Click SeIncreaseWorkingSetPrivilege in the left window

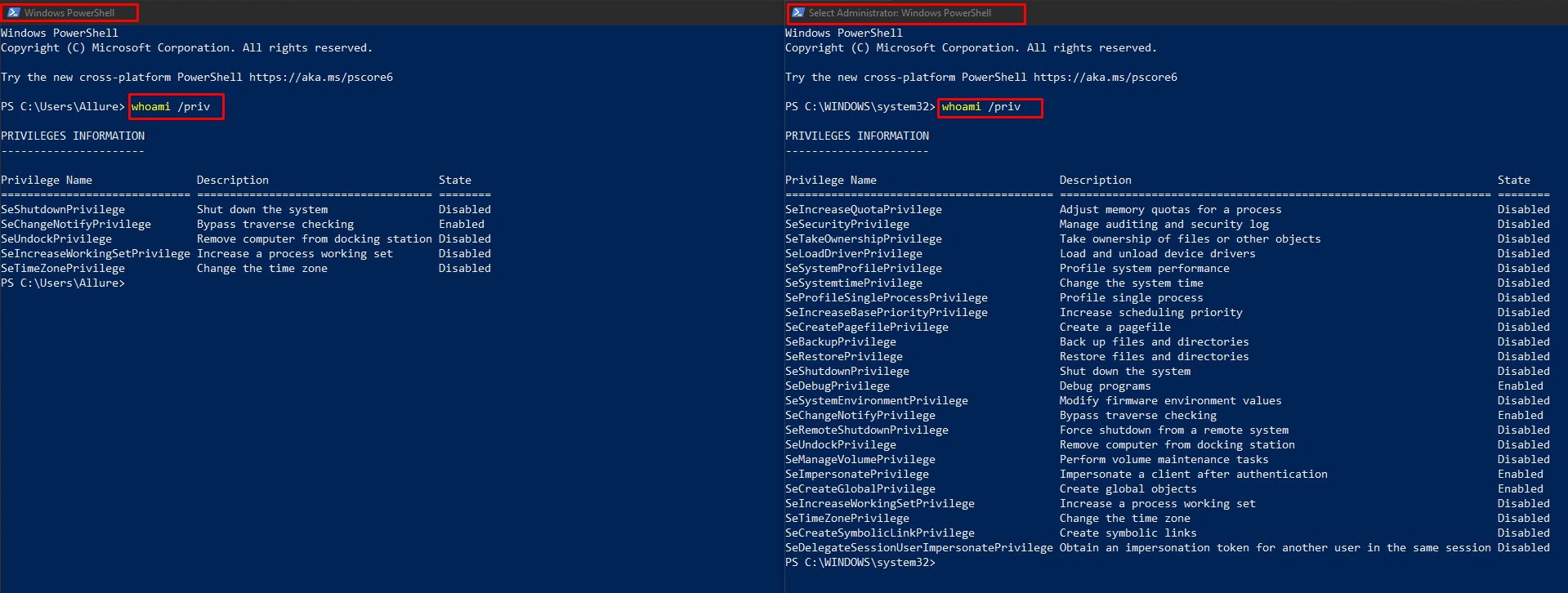tap(96, 254)
